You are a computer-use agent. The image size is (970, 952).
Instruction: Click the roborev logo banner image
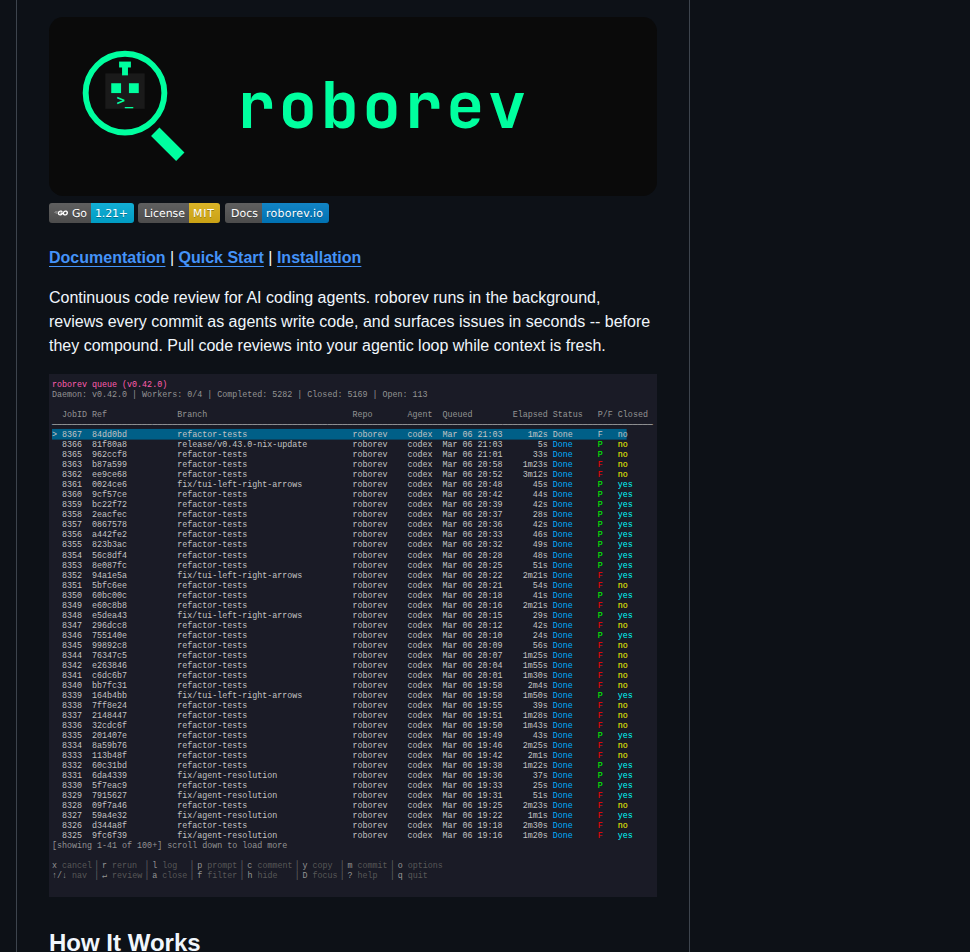353,106
